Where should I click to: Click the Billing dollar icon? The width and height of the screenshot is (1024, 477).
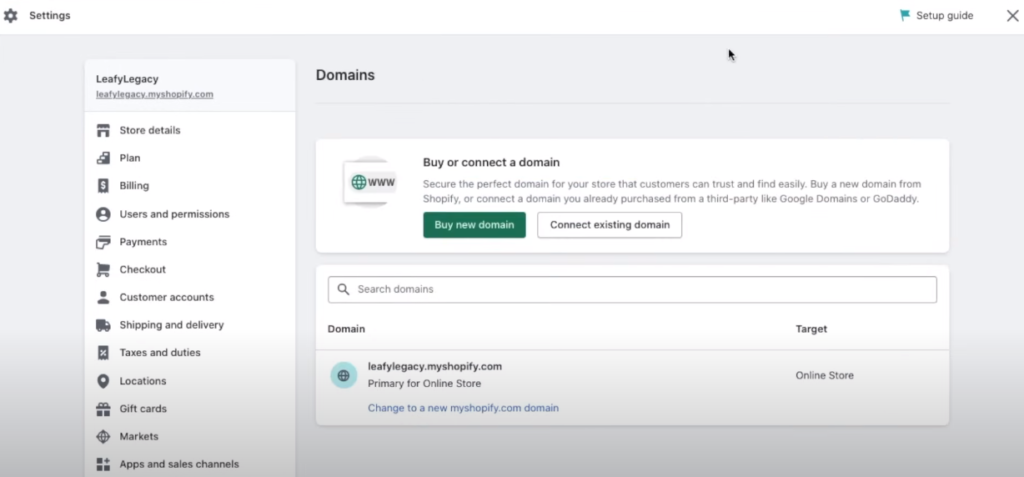pos(103,186)
